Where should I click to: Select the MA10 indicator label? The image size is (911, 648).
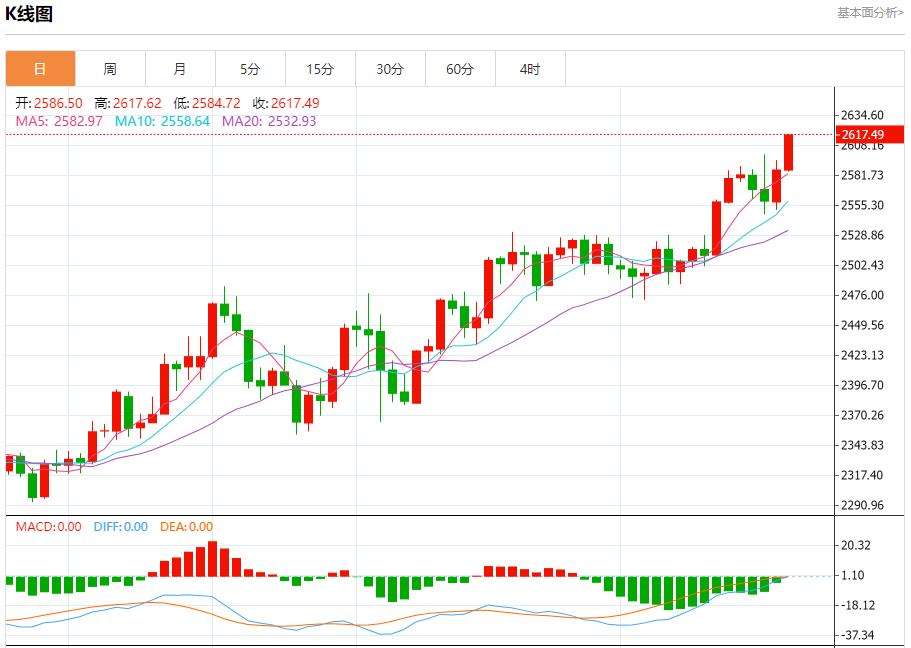click(x=162, y=121)
